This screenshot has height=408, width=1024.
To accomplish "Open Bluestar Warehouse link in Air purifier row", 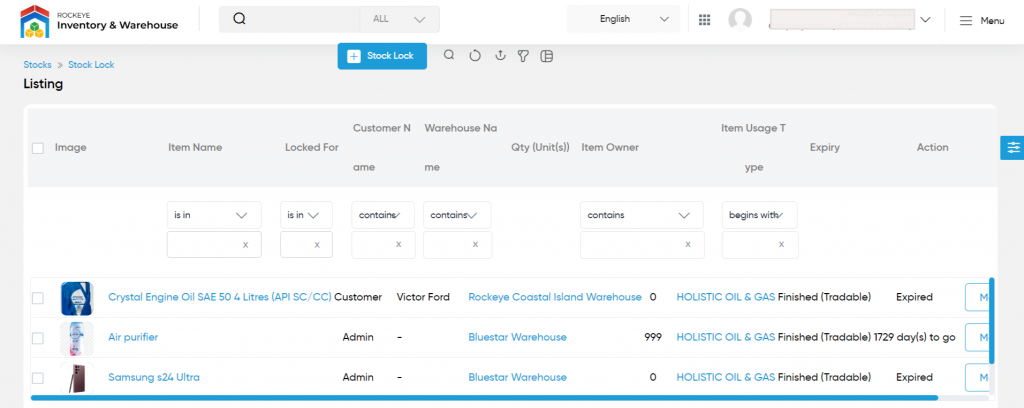I will click(517, 337).
